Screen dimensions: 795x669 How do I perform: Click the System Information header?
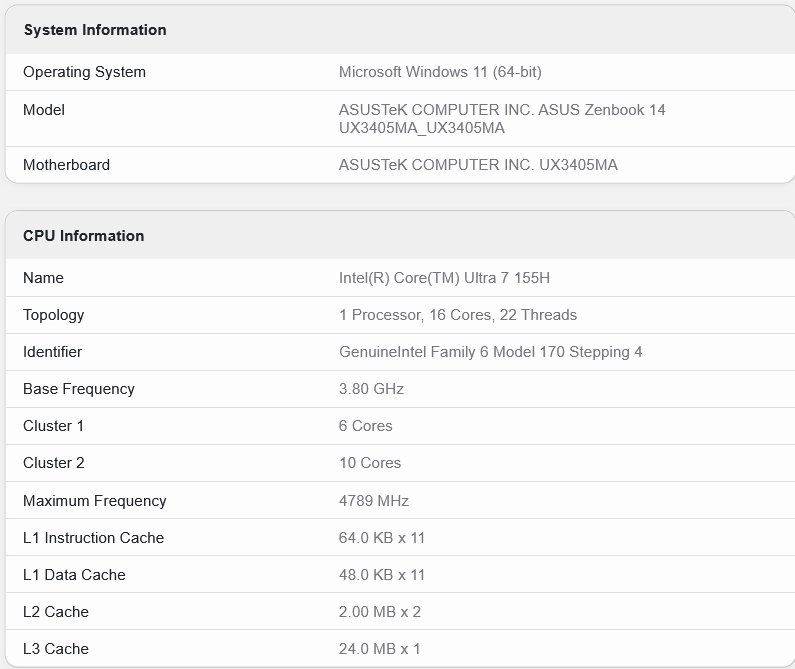(x=95, y=30)
